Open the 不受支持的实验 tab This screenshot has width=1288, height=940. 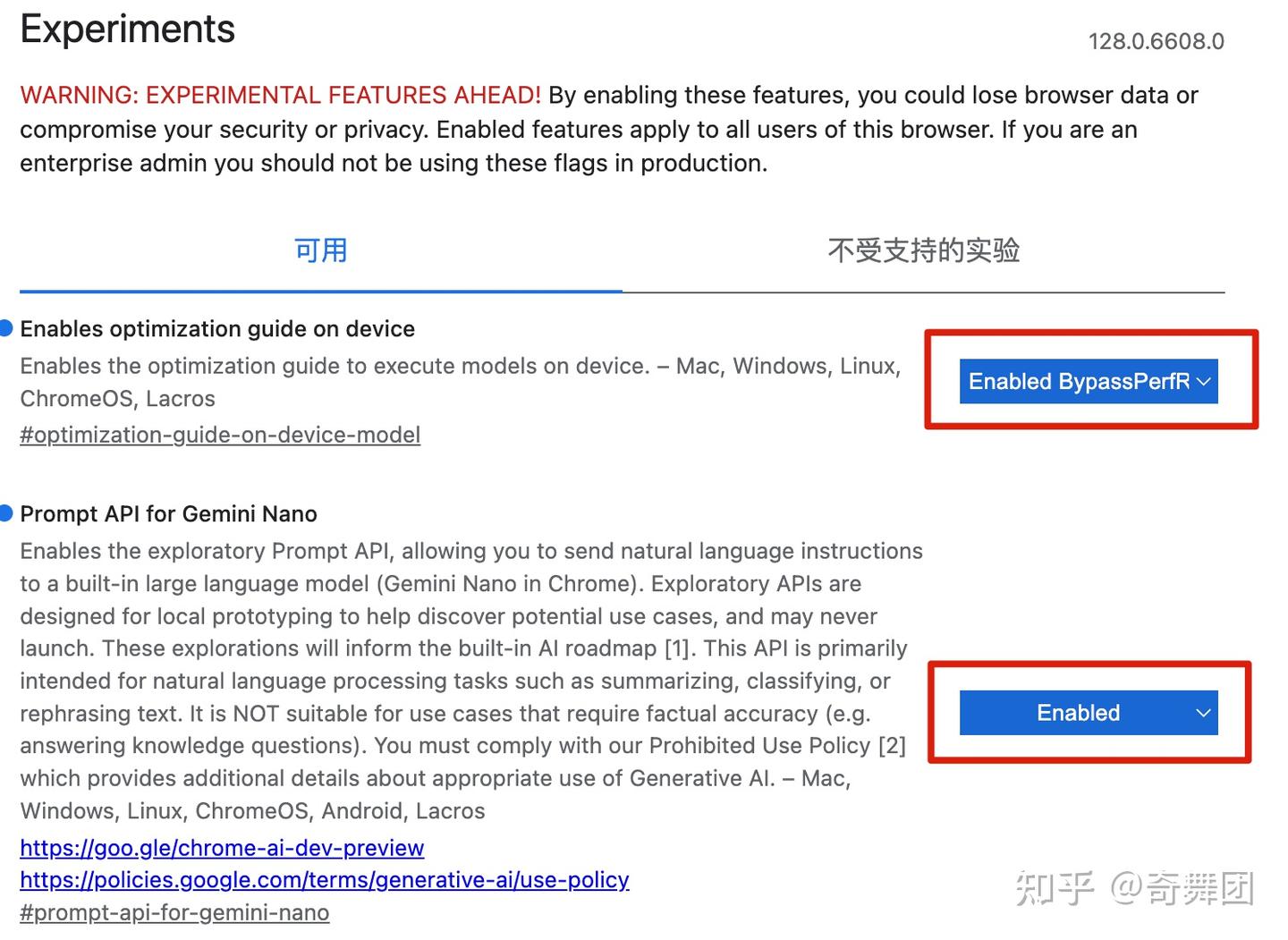pos(924,251)
